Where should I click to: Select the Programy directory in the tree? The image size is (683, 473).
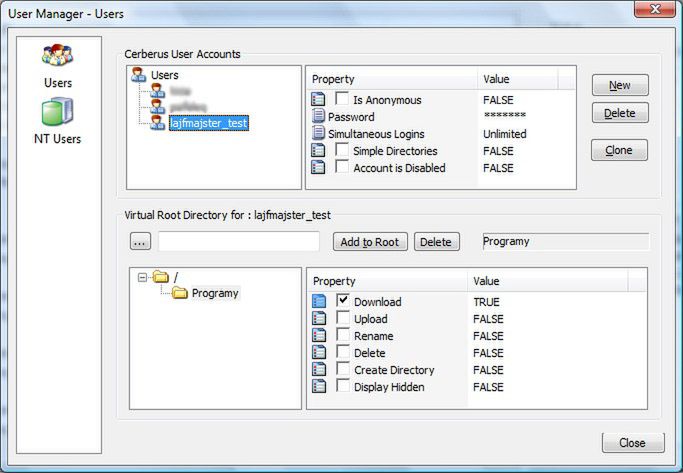pyautogui.click(x=215, y=293)
